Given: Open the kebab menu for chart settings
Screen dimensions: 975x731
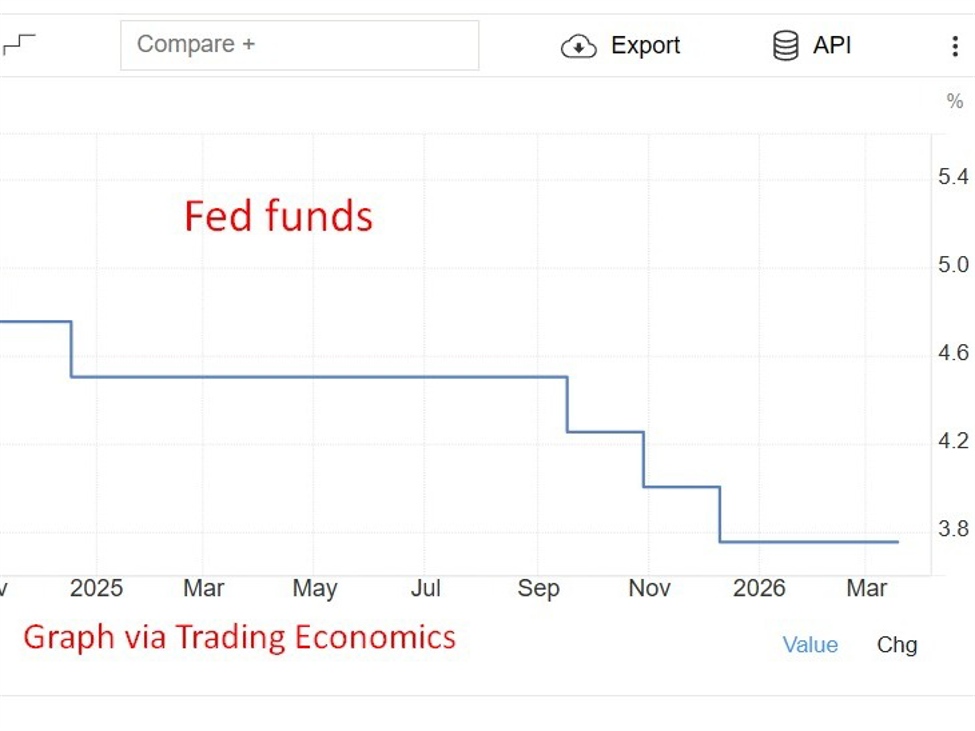Looking at the screenshot, I should 956,45.
